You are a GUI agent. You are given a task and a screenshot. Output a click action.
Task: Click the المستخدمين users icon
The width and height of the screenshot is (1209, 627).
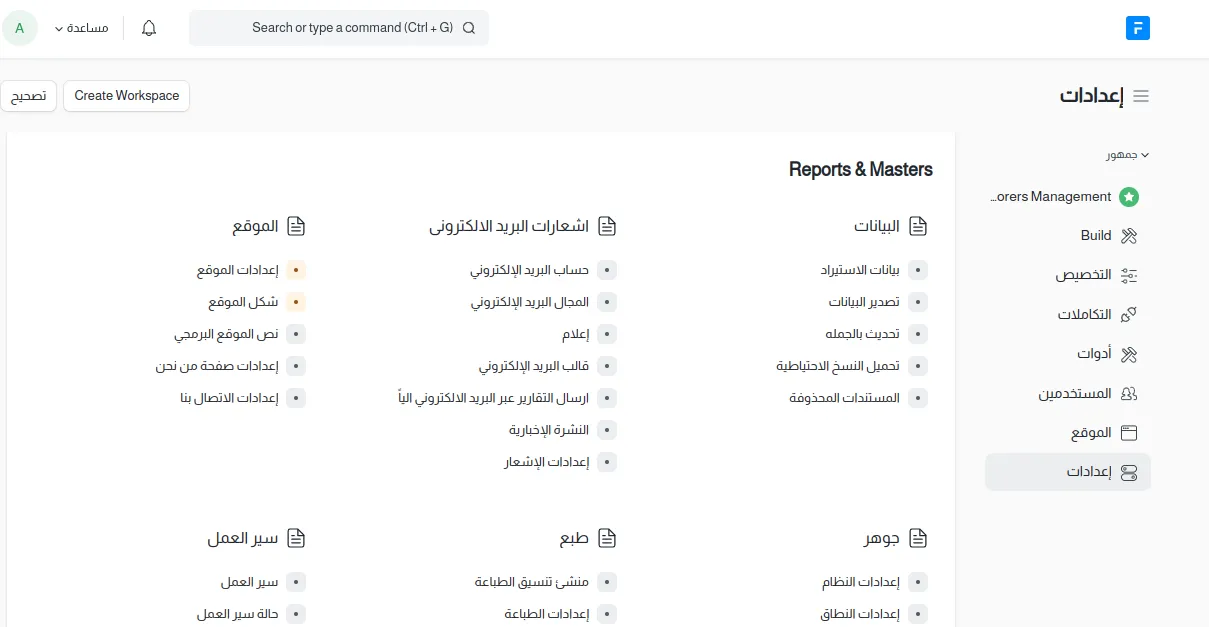[1129, 394]
